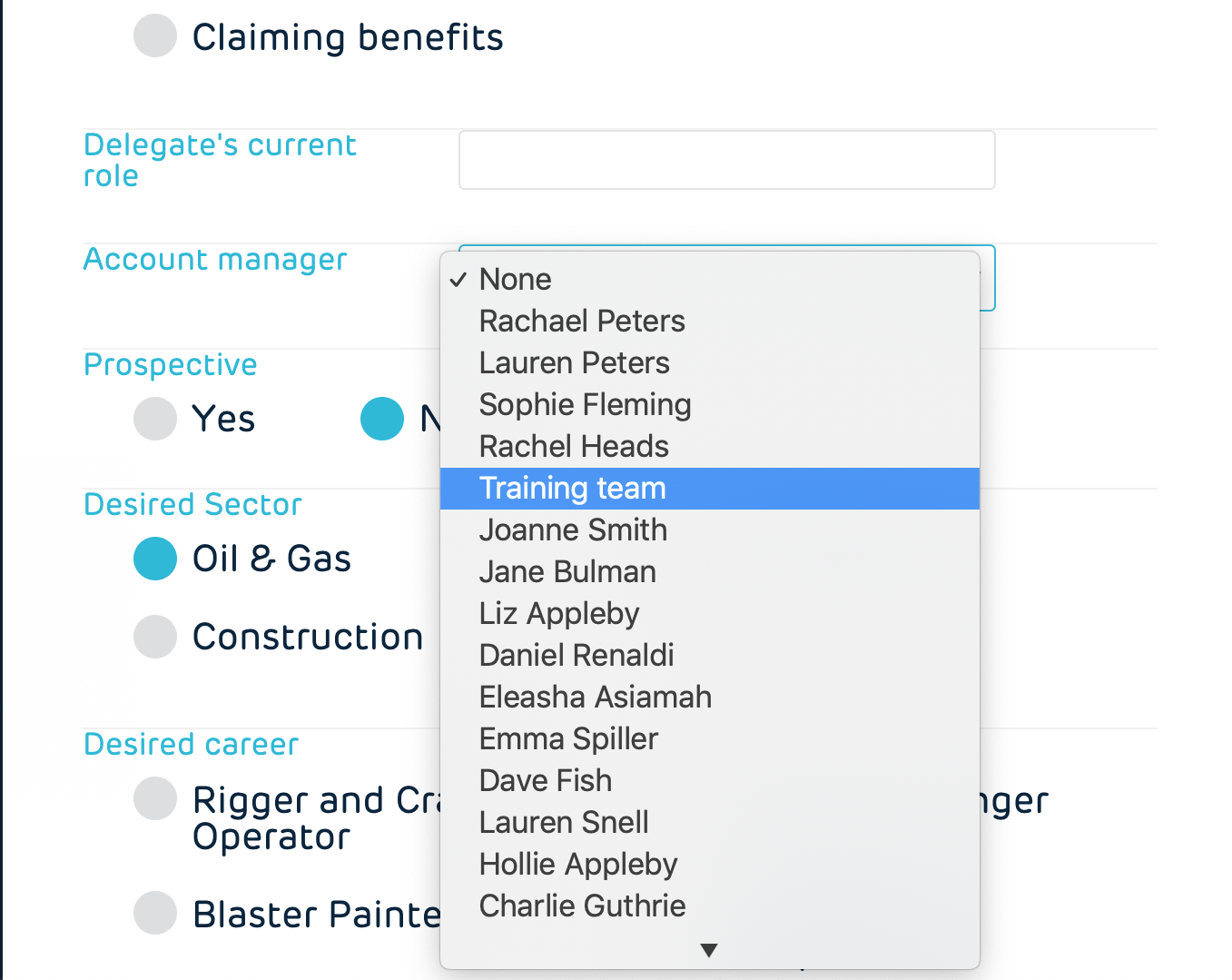Choose Sophie Fleming in the dropdown
The height and width of the screenshot is (980, 1232).
585,404
